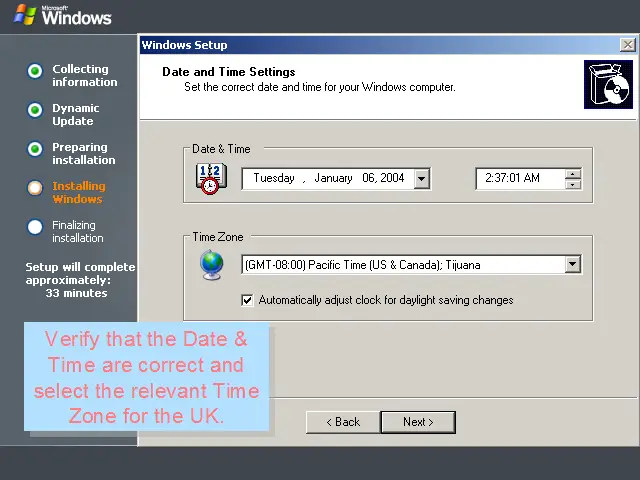Click the Preparing installation step indicator
Viewport: 640px width, 480px height.
[35, 149]
